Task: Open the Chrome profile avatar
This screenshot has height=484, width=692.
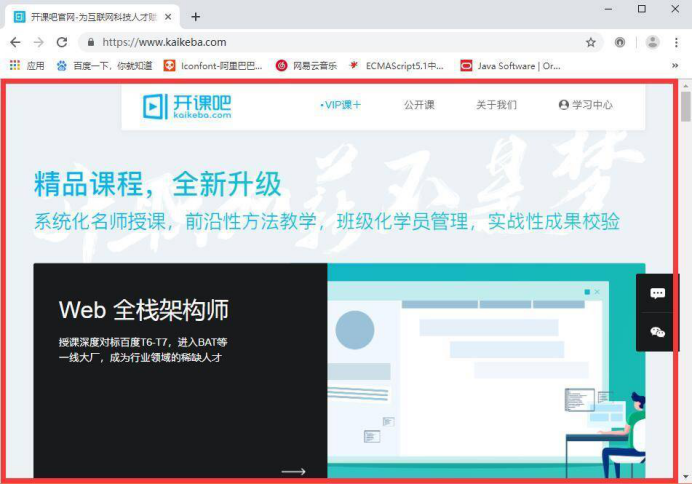Action: (652, 42)
